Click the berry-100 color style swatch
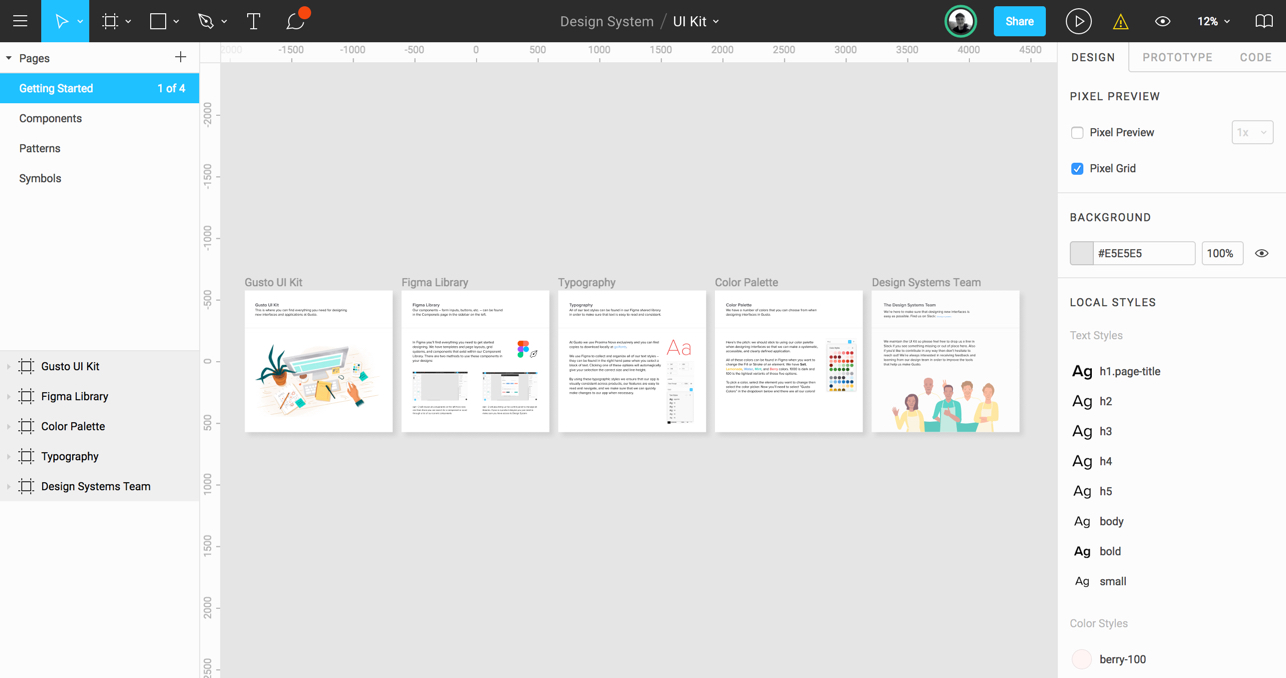 coord(1081,659)
